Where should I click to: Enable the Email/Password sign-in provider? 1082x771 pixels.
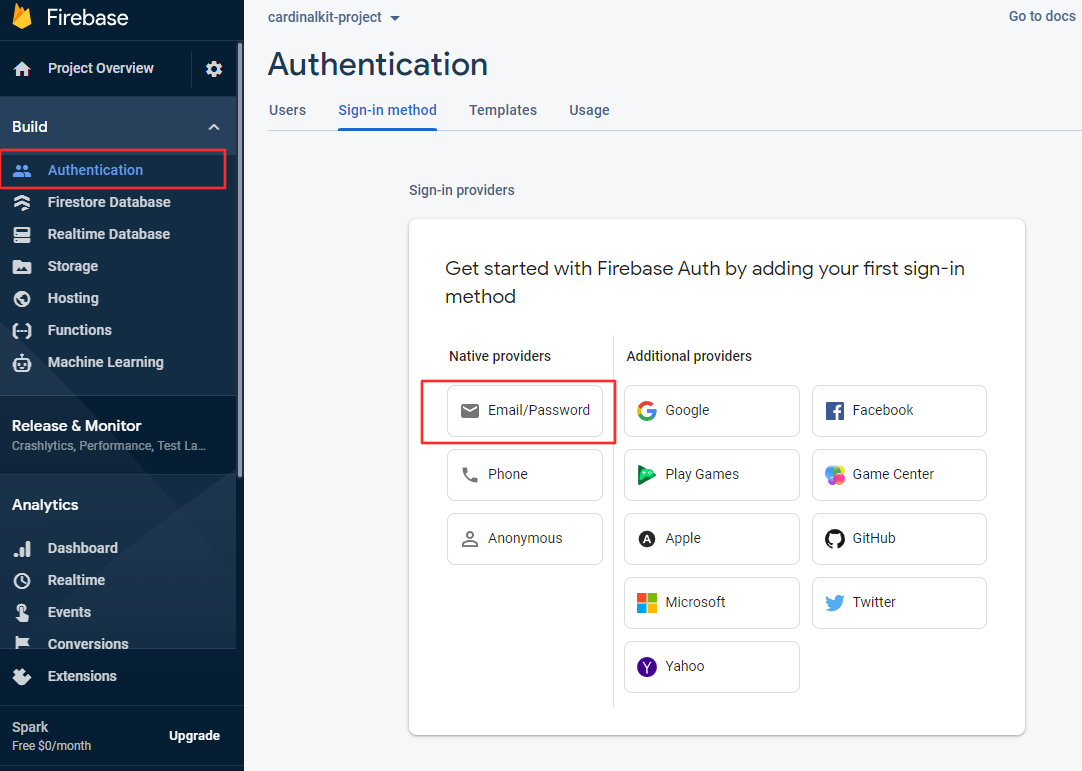coord(525,410)
